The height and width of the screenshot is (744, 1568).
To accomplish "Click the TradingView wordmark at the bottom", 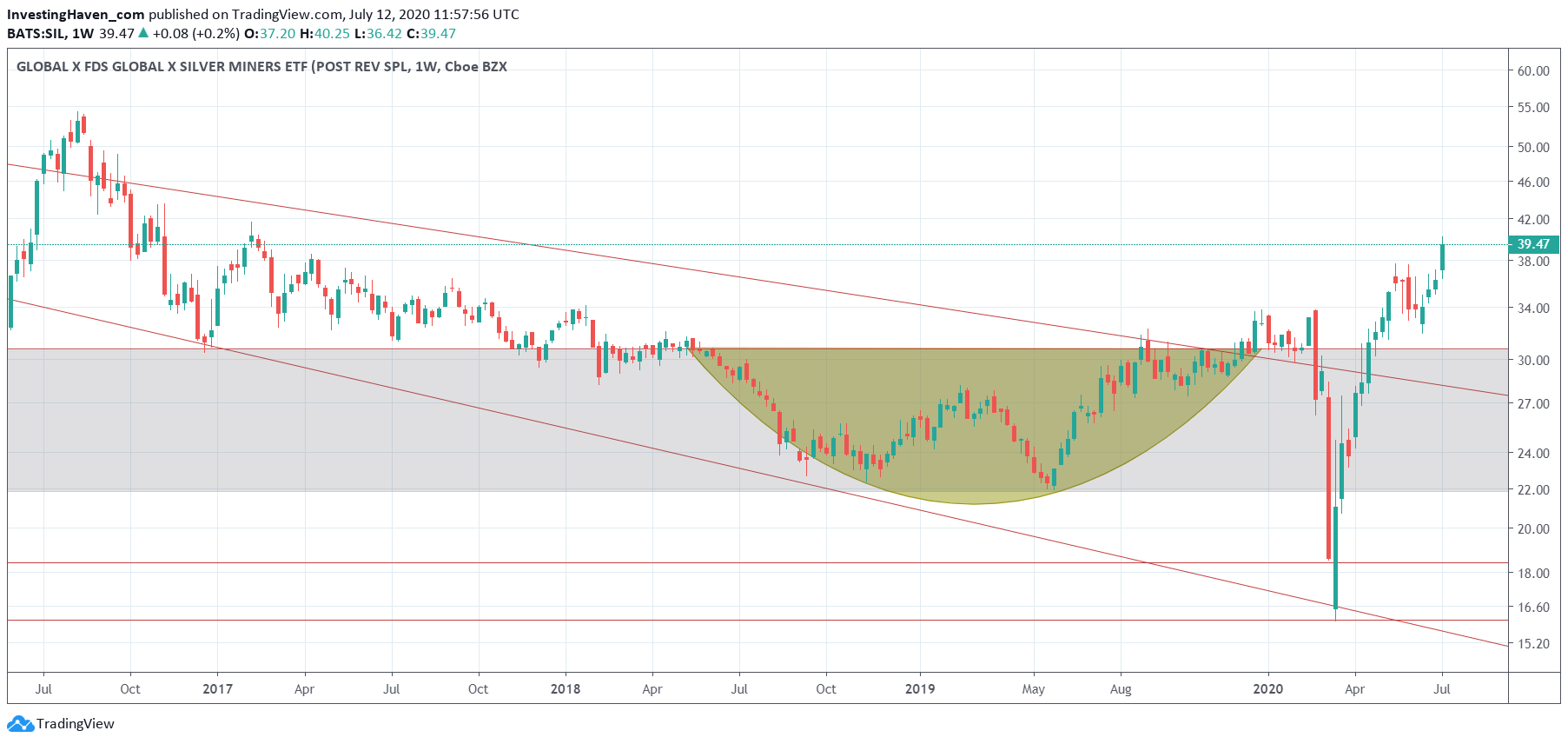I will (x=76, y=724).
